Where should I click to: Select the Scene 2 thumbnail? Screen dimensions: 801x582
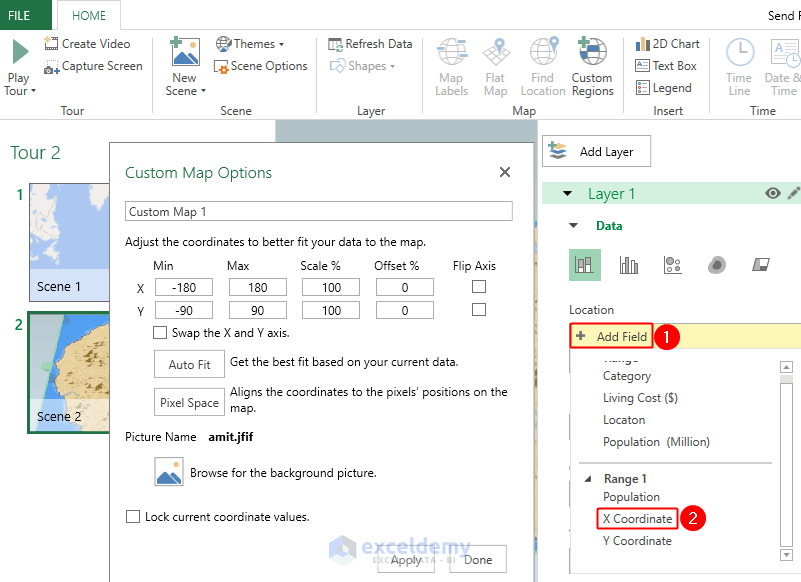69,373
